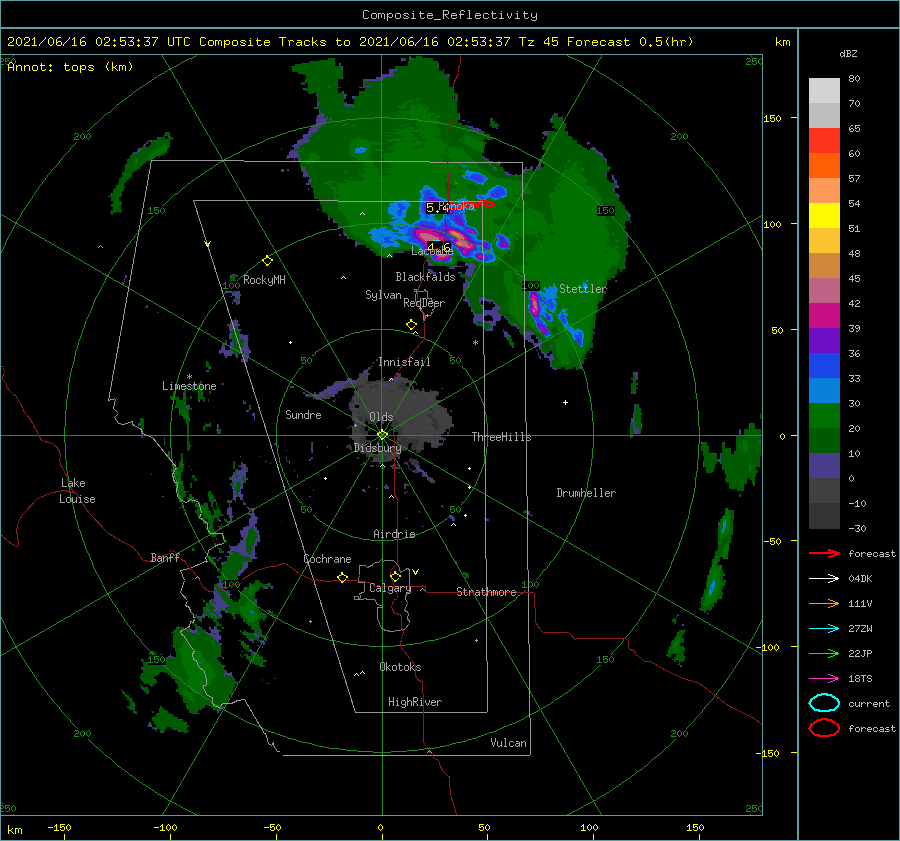Click the radar center diamond between Olds and Didsbury
This screenshot has height=841, width=900.
click(382, 435)
